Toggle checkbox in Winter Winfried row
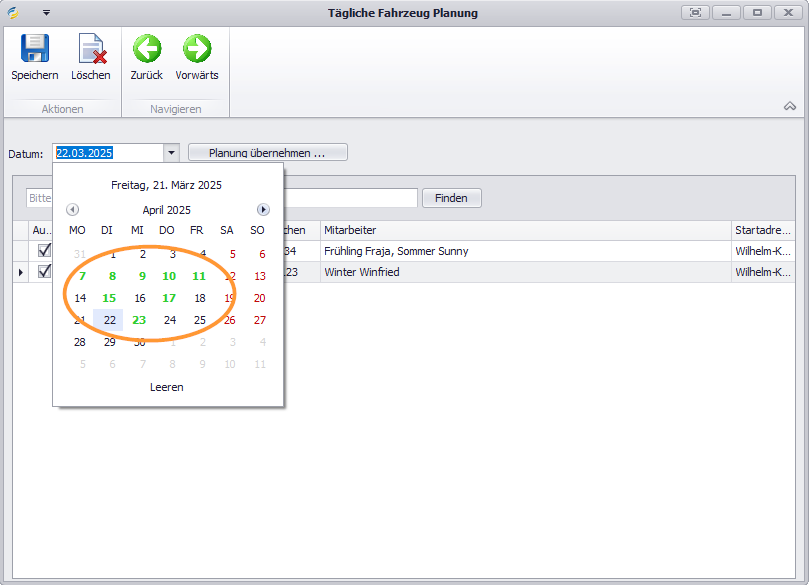Screen dimensions: 809x585 (44, 271)
